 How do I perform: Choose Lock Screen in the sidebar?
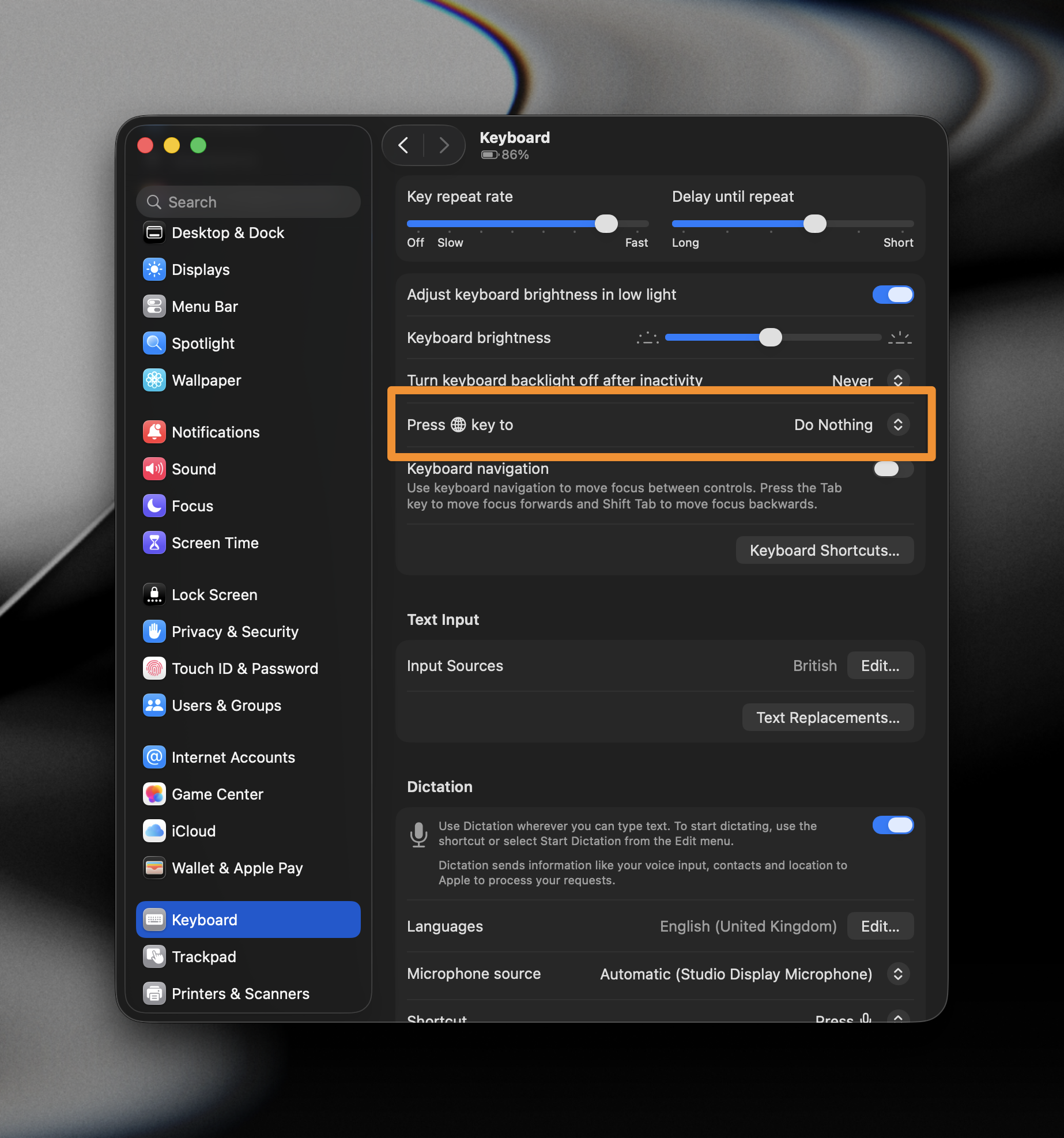[x=248, y=595]
